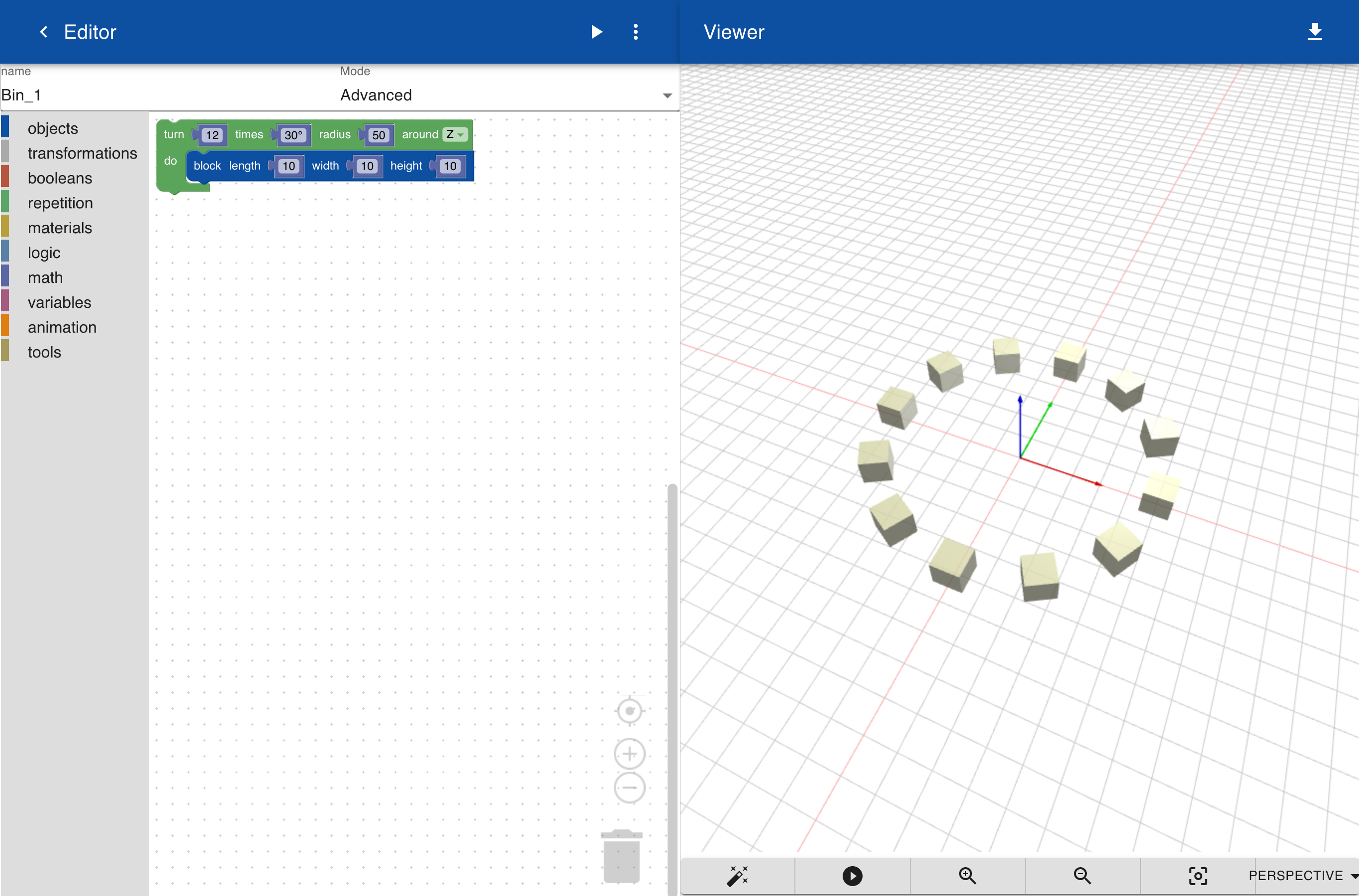Select the block height value 10
Viewport: 1359px width, 896px height.
tap(451, 166)
